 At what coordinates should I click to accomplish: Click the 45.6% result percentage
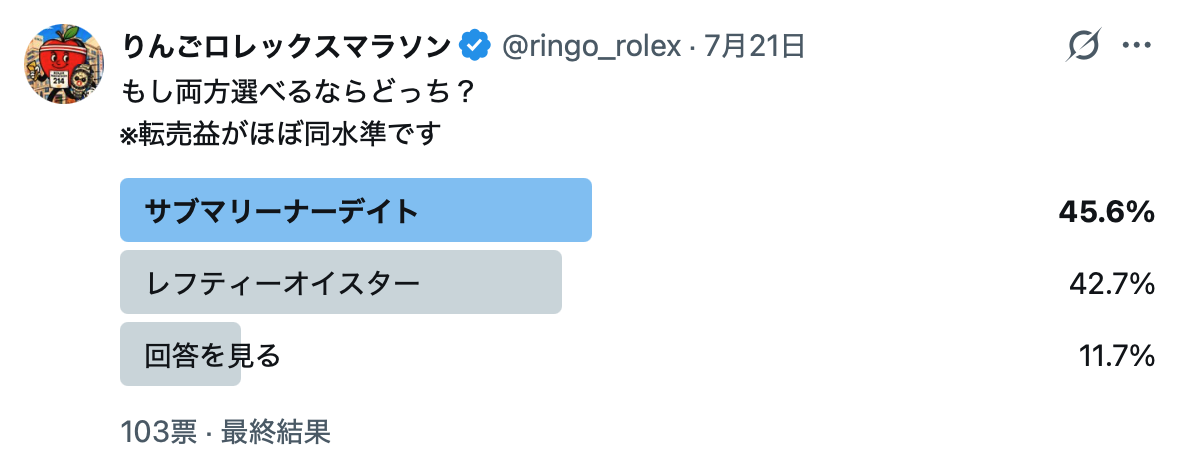click(1106, 212)
